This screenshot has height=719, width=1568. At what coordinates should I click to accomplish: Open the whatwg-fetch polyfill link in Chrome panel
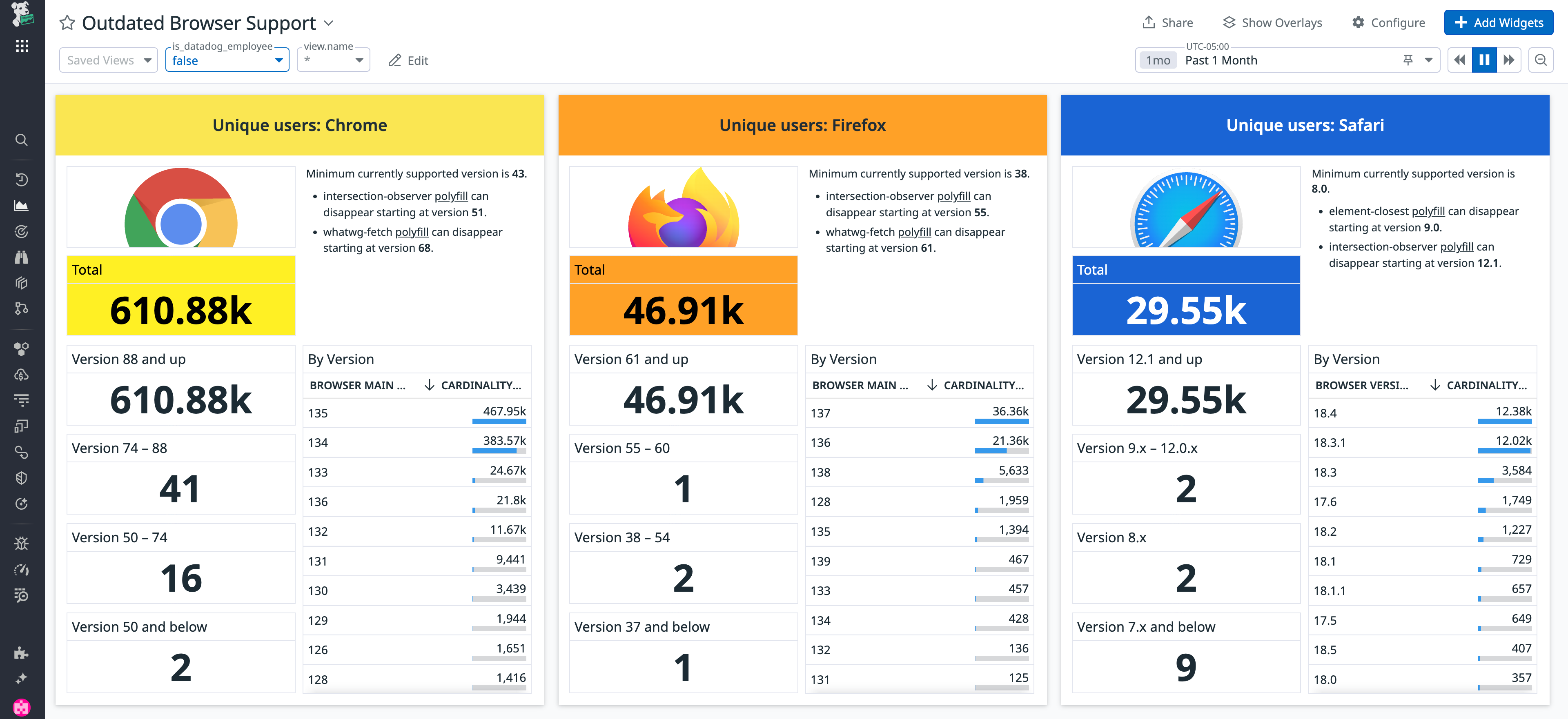point(412,232)
